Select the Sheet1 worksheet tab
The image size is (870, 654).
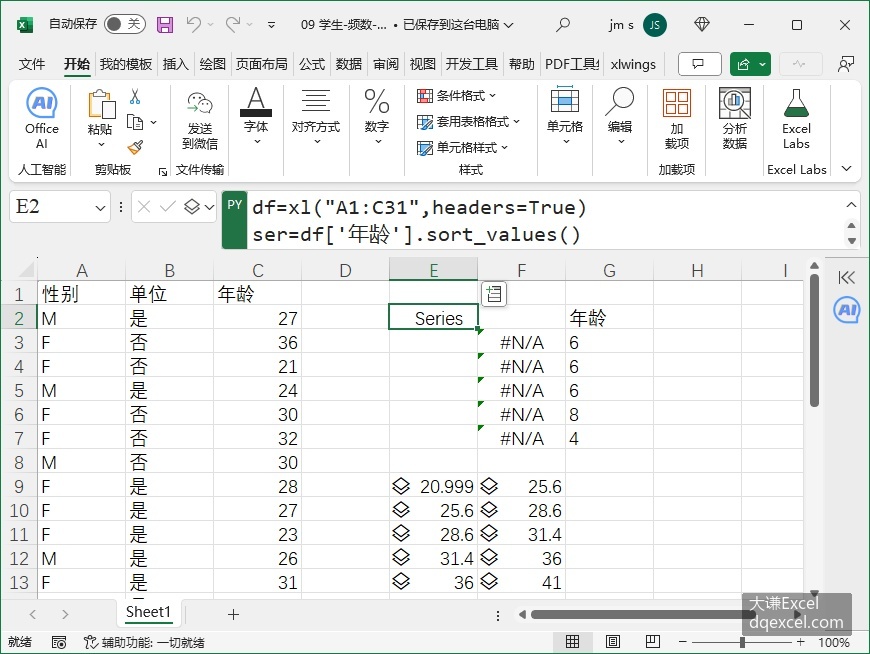point(148,612)
